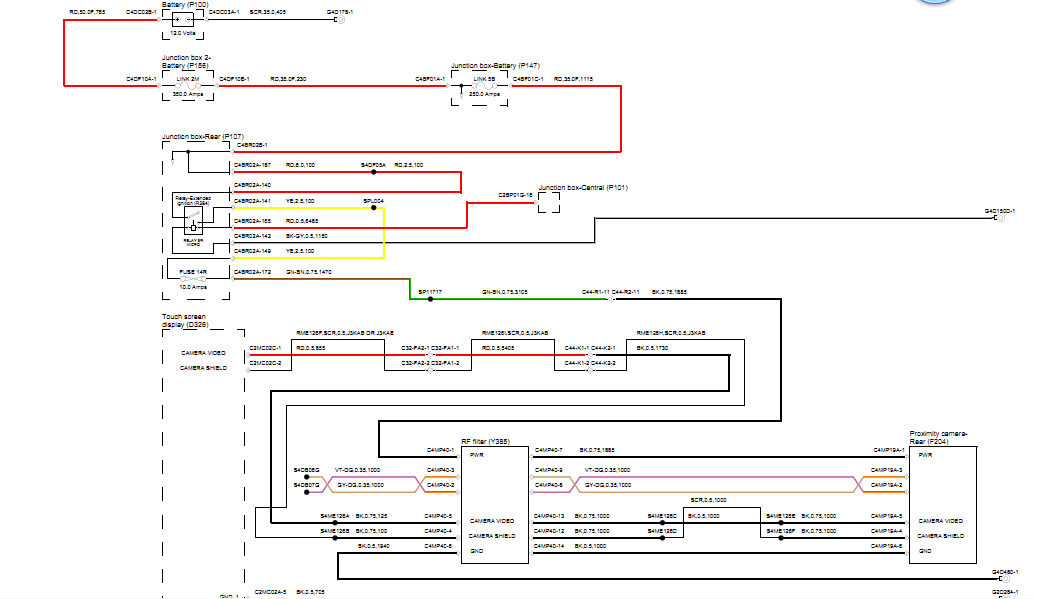Click splice dot S4DB07G
Viewport: 1037px width, 599px height.
[306, 492]
